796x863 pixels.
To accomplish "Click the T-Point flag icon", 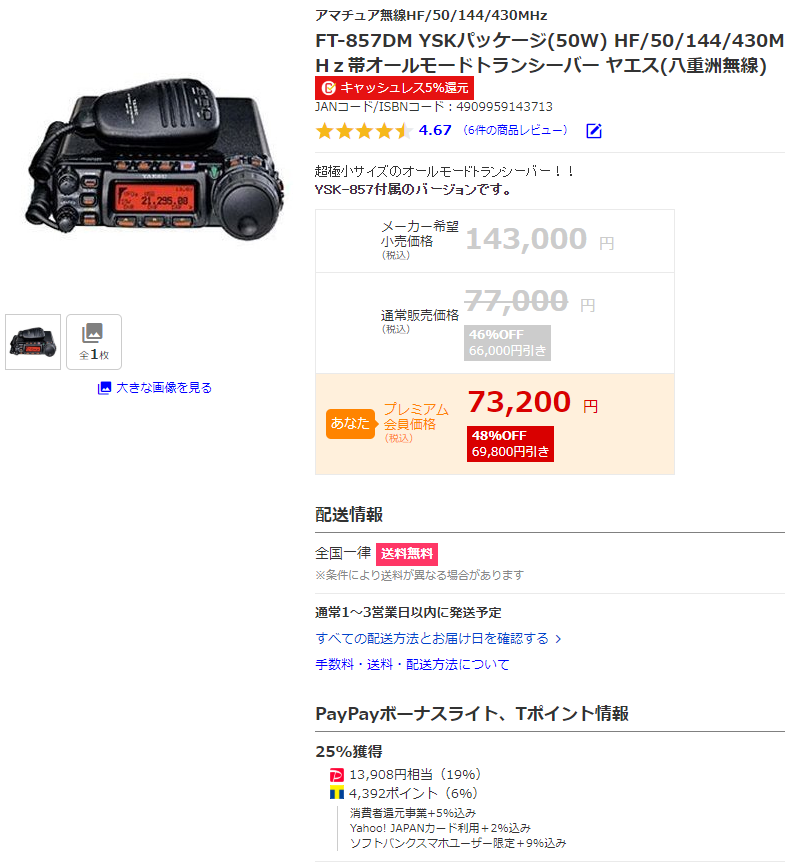I will [336, 793].
